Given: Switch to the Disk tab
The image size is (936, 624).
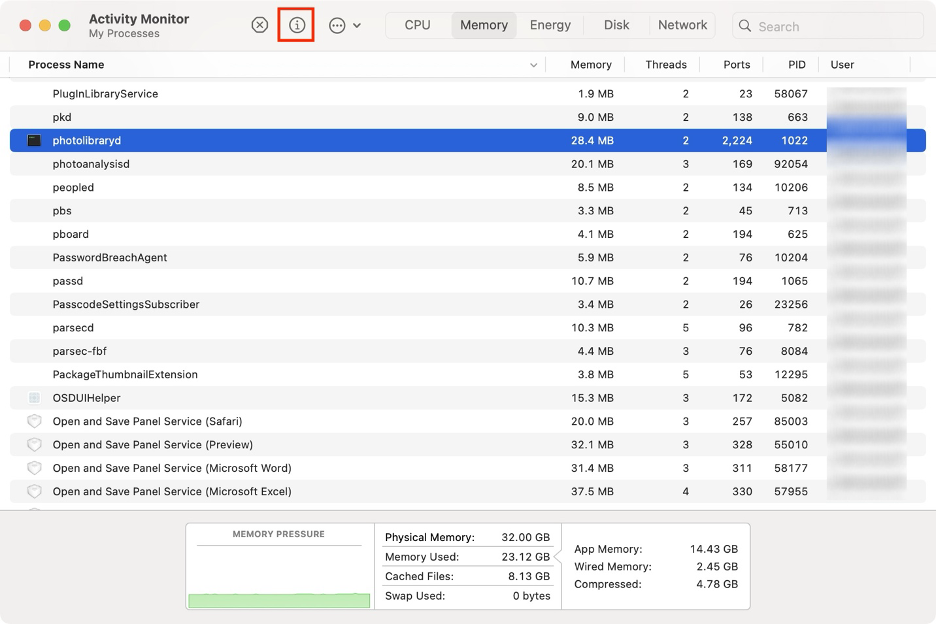Looking at the screenshot, I should pos(616,24).
